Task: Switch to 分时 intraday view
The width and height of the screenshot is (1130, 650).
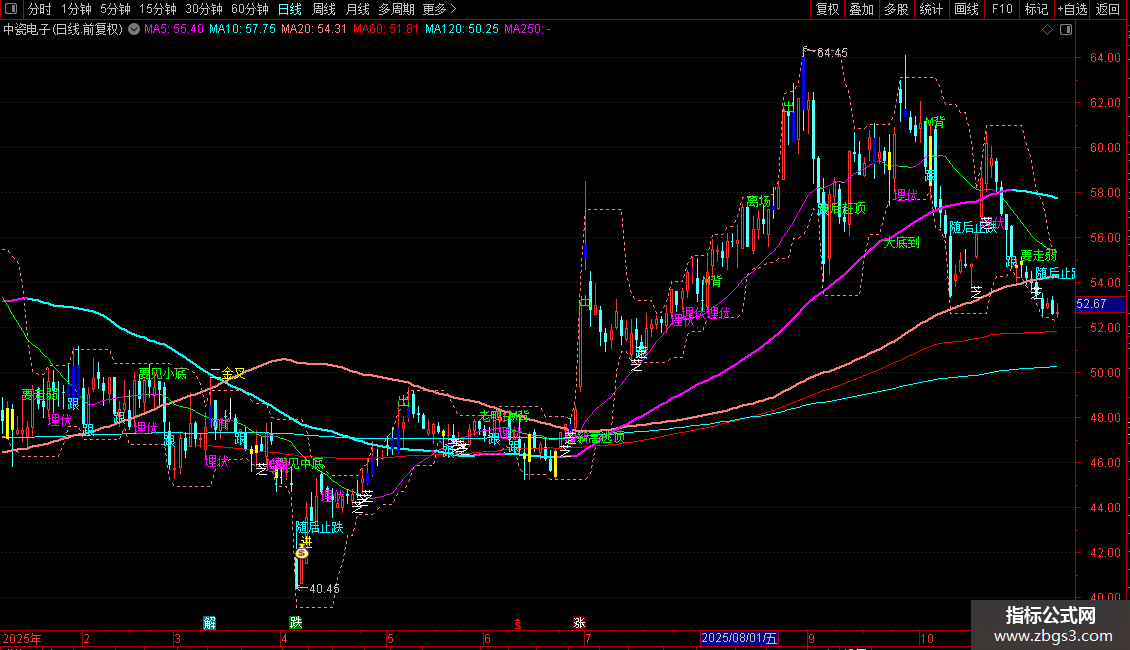Action: (x=39, y=9)
